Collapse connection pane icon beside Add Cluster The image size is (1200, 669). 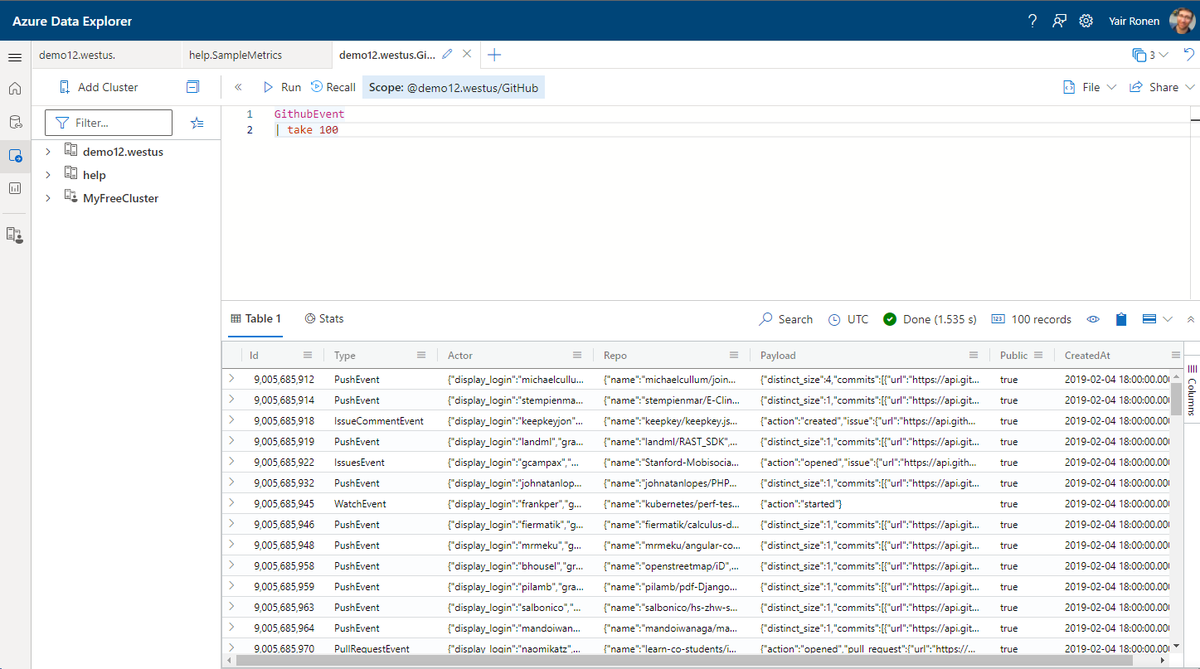(x=193, y=87)
